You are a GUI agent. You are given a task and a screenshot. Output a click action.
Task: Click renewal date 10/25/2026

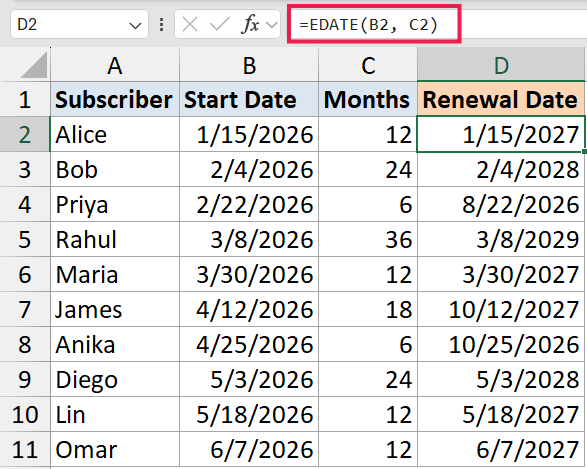tap(501, 344)
